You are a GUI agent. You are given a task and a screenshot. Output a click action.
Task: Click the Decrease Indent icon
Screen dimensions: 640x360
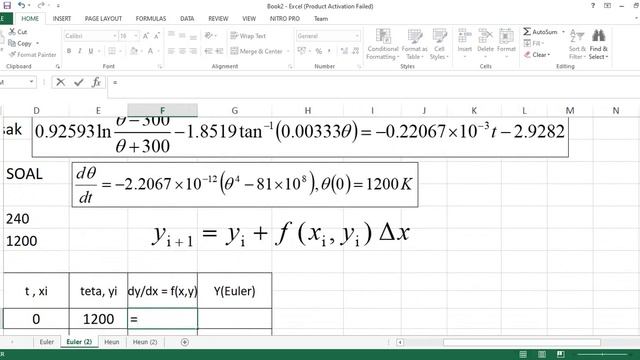coord(208,51)
